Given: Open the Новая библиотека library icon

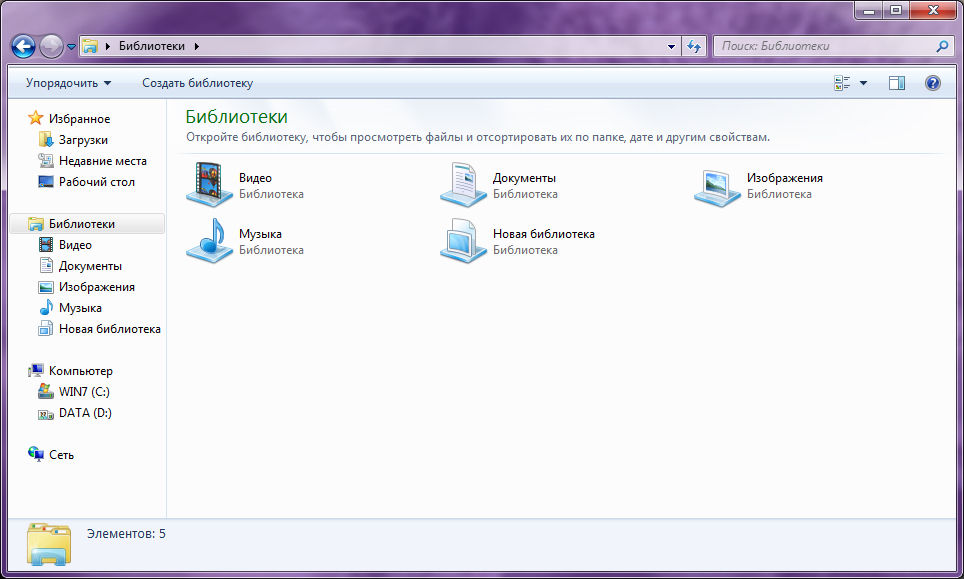Looking at the screenshot, I should click(463, 242).
